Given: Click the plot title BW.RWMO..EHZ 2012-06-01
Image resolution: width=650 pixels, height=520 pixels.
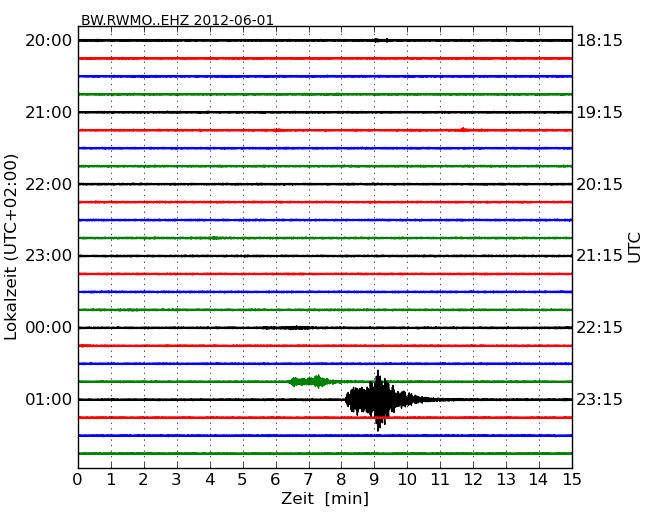Looking at the screenshot, I should 177,20.
